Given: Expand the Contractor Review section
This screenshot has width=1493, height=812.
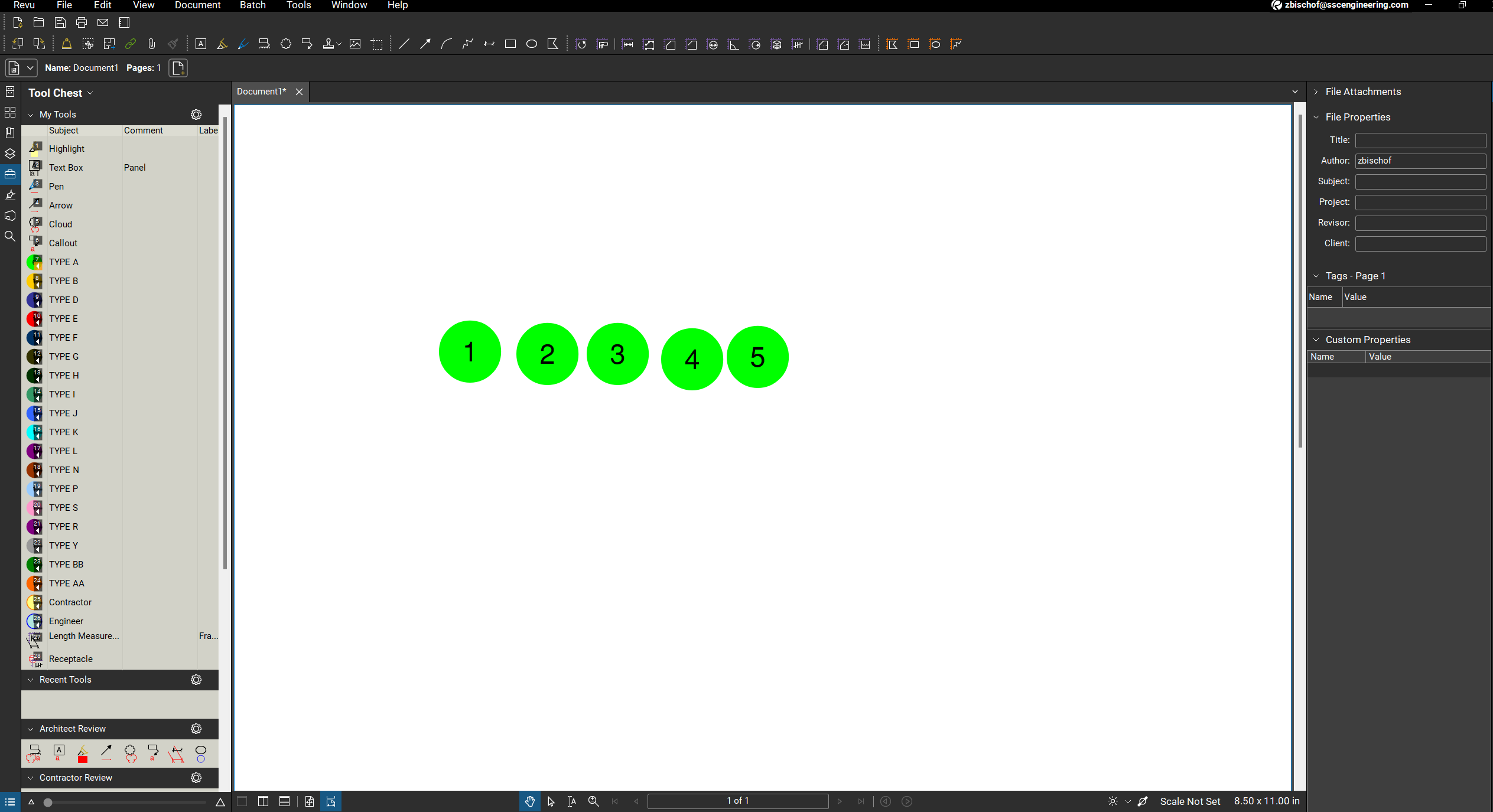Looking at the screenshot, I should pyautogui.click(x=30, y=778).
